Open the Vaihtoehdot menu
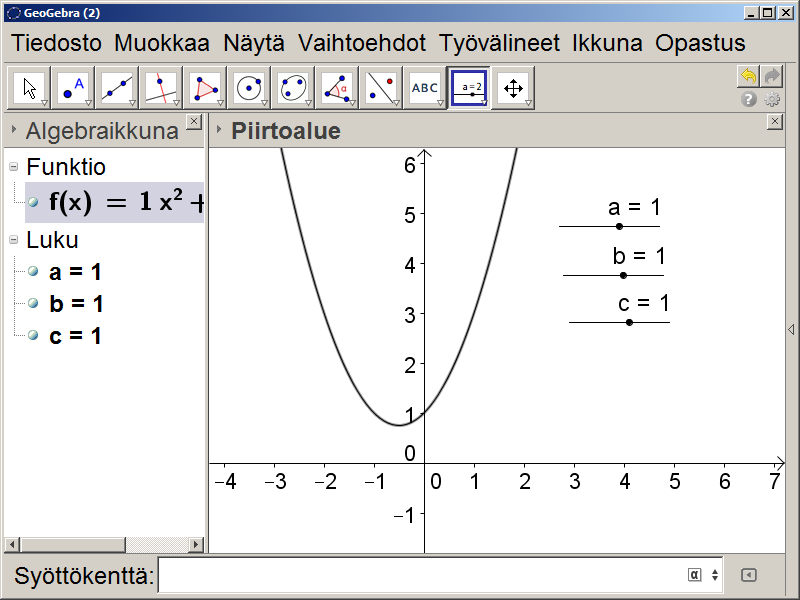The width and height of the screenshot is (800, 600). pyautogui.click(x=362, y=43)
